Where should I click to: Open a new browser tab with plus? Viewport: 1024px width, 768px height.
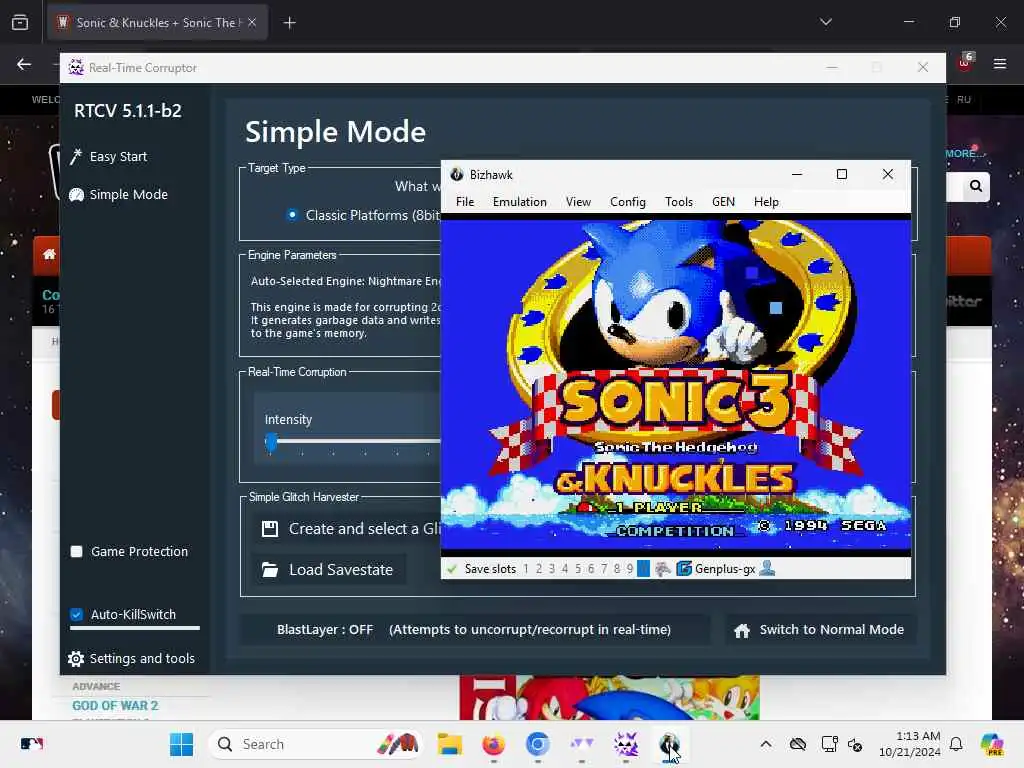(x=289, y=23)
